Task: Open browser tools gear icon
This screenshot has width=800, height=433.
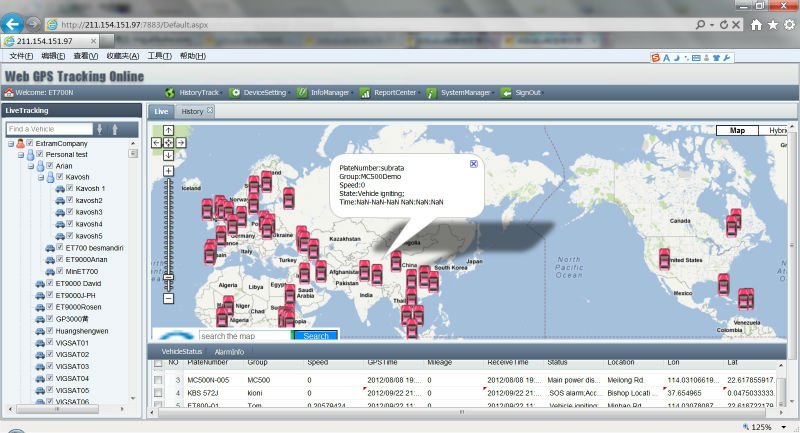Action: pyautogui.click(x=789, y=24)
